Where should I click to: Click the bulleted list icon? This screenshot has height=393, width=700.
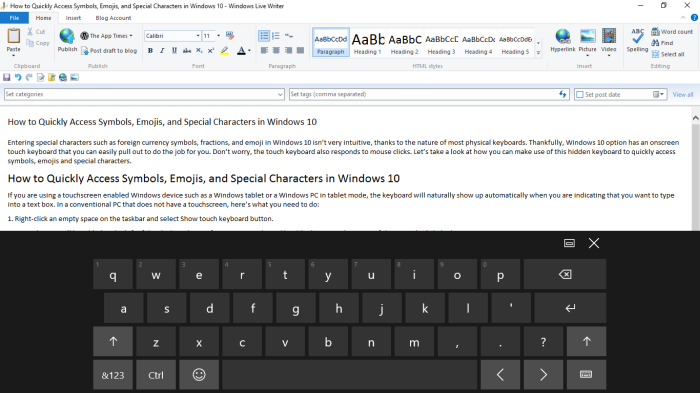pyautogui.click(x=264, y=36)
